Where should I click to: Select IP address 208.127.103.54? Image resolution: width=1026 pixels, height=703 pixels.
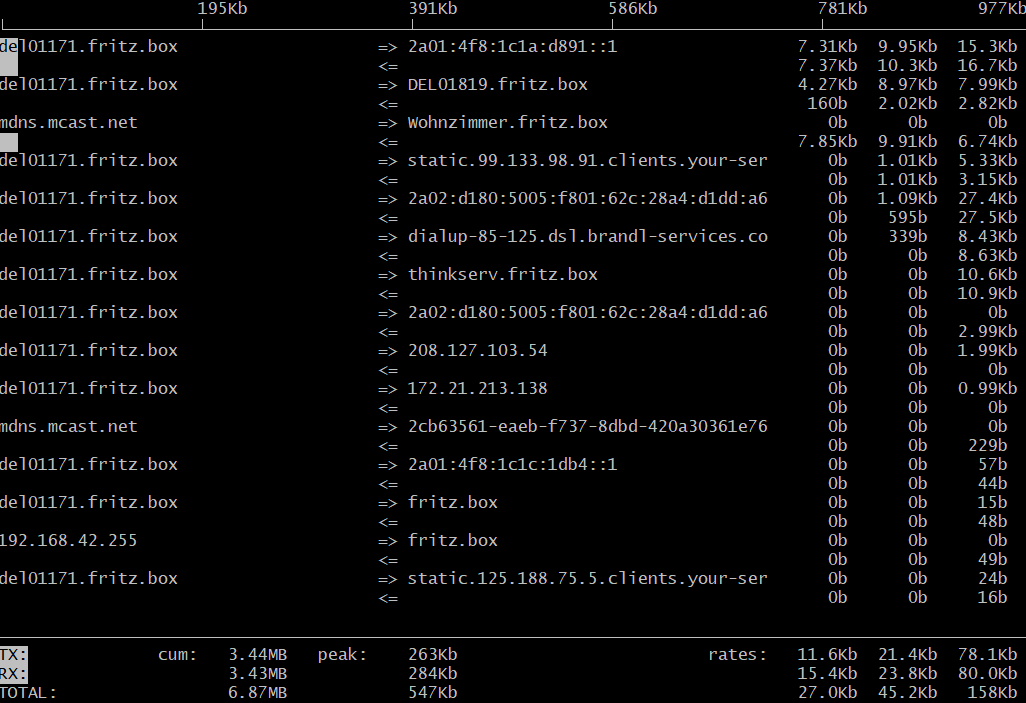coord(477,351)
